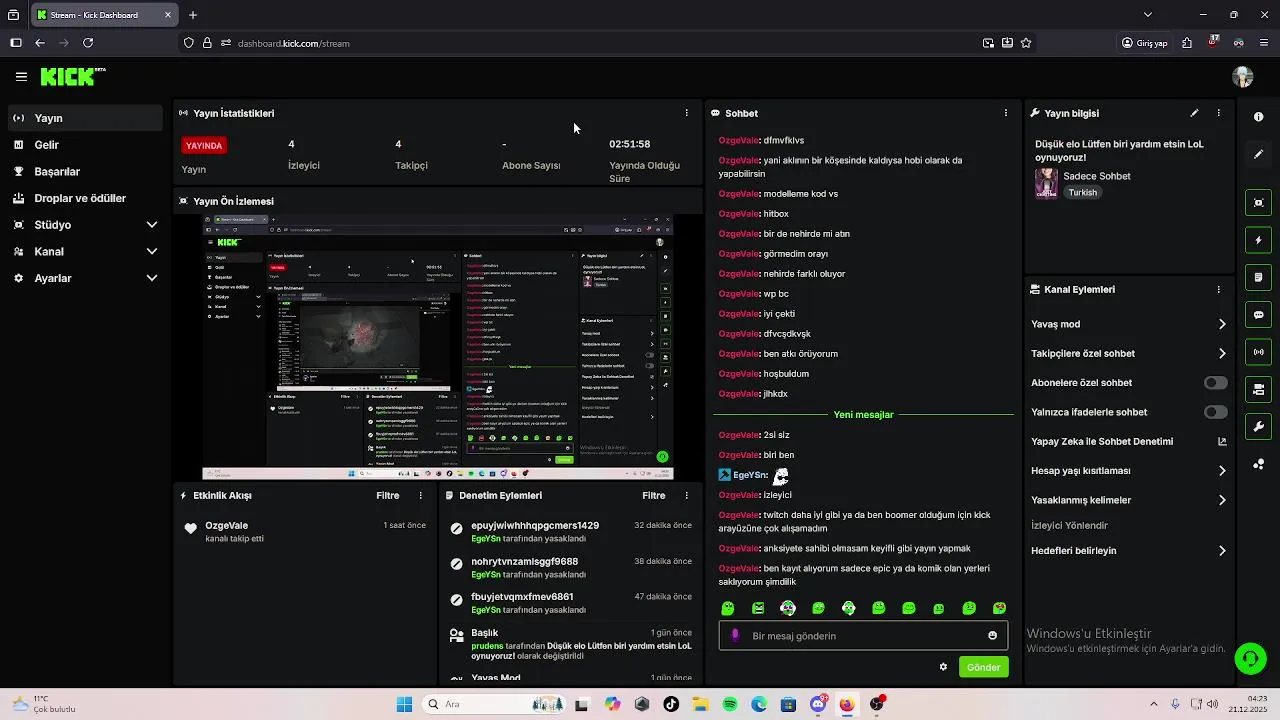Insert the first green blob emote
The width and height of the screenshot is (1280, 720).
coord(728,608)
